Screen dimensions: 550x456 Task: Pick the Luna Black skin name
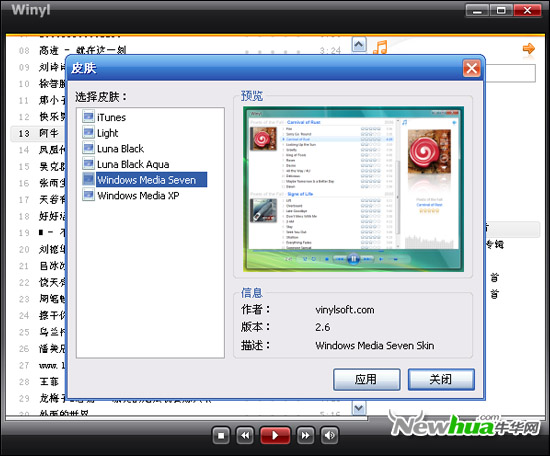click(x=120, y=149)
